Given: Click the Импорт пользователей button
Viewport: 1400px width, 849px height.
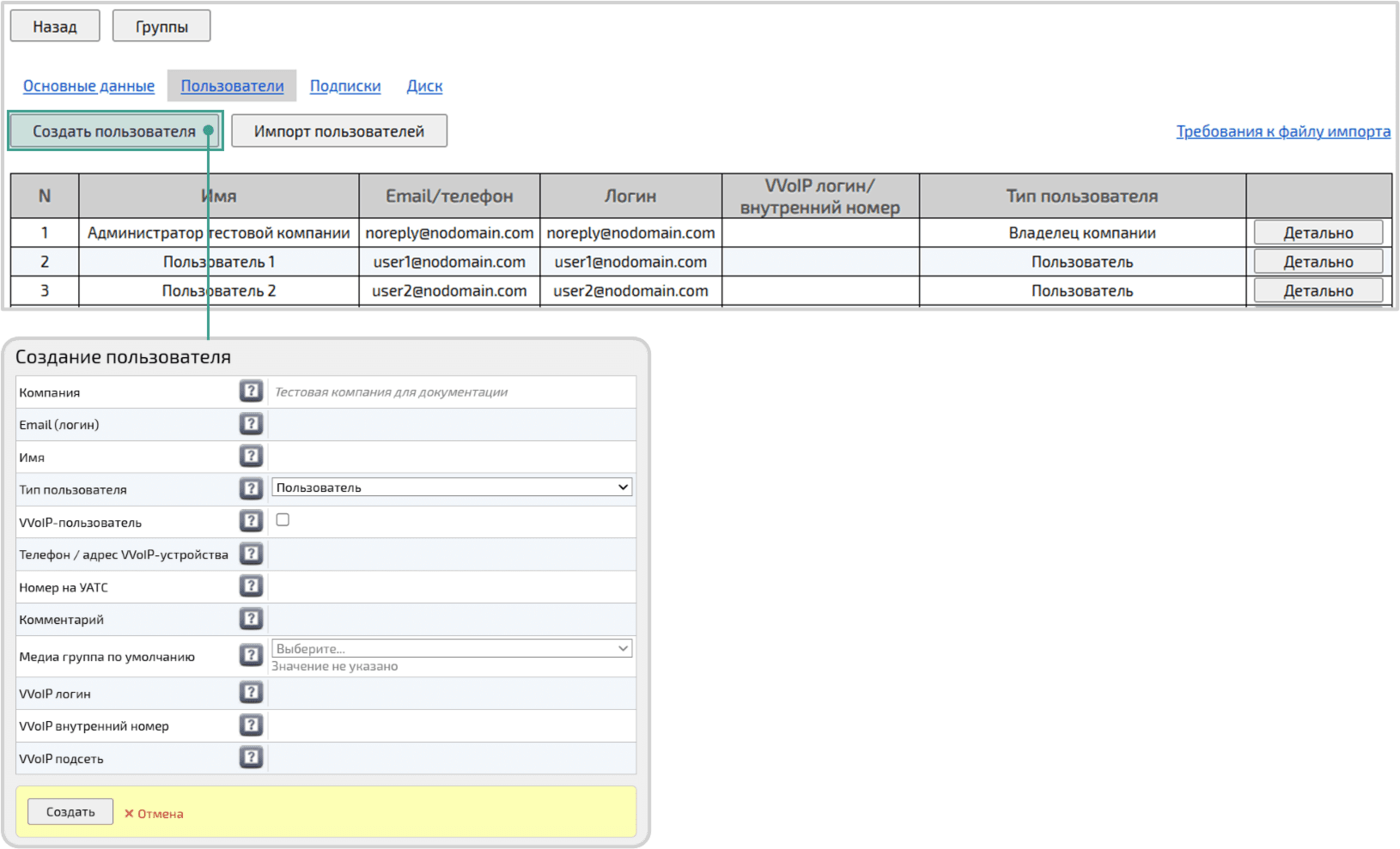Looking at the screenshot, I should tap(339, 131).
